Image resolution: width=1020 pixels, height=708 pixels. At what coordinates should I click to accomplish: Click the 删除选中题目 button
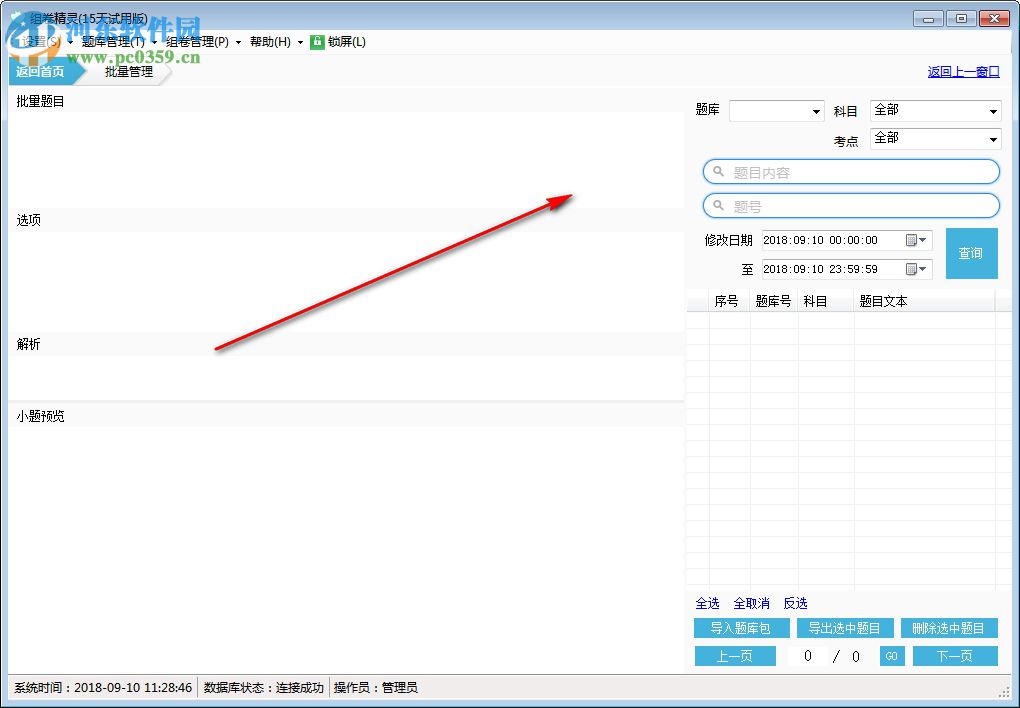coord(949,628)
